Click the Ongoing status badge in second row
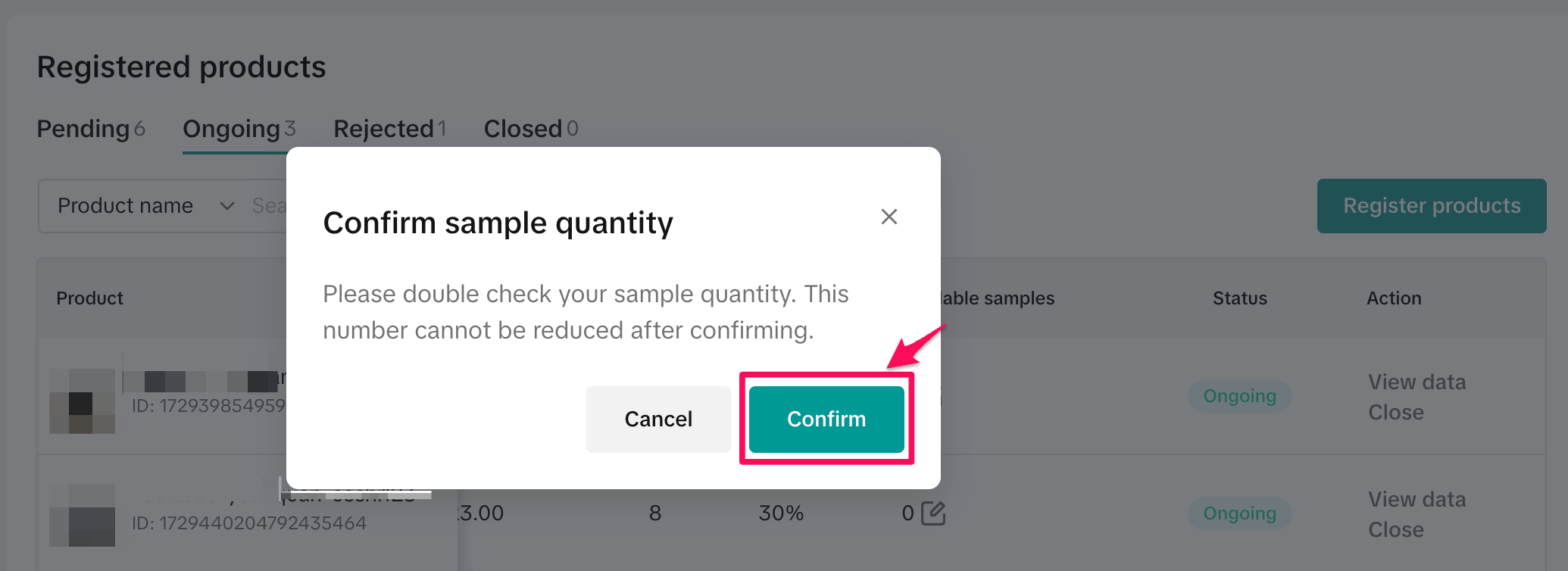 [1239, 513]
